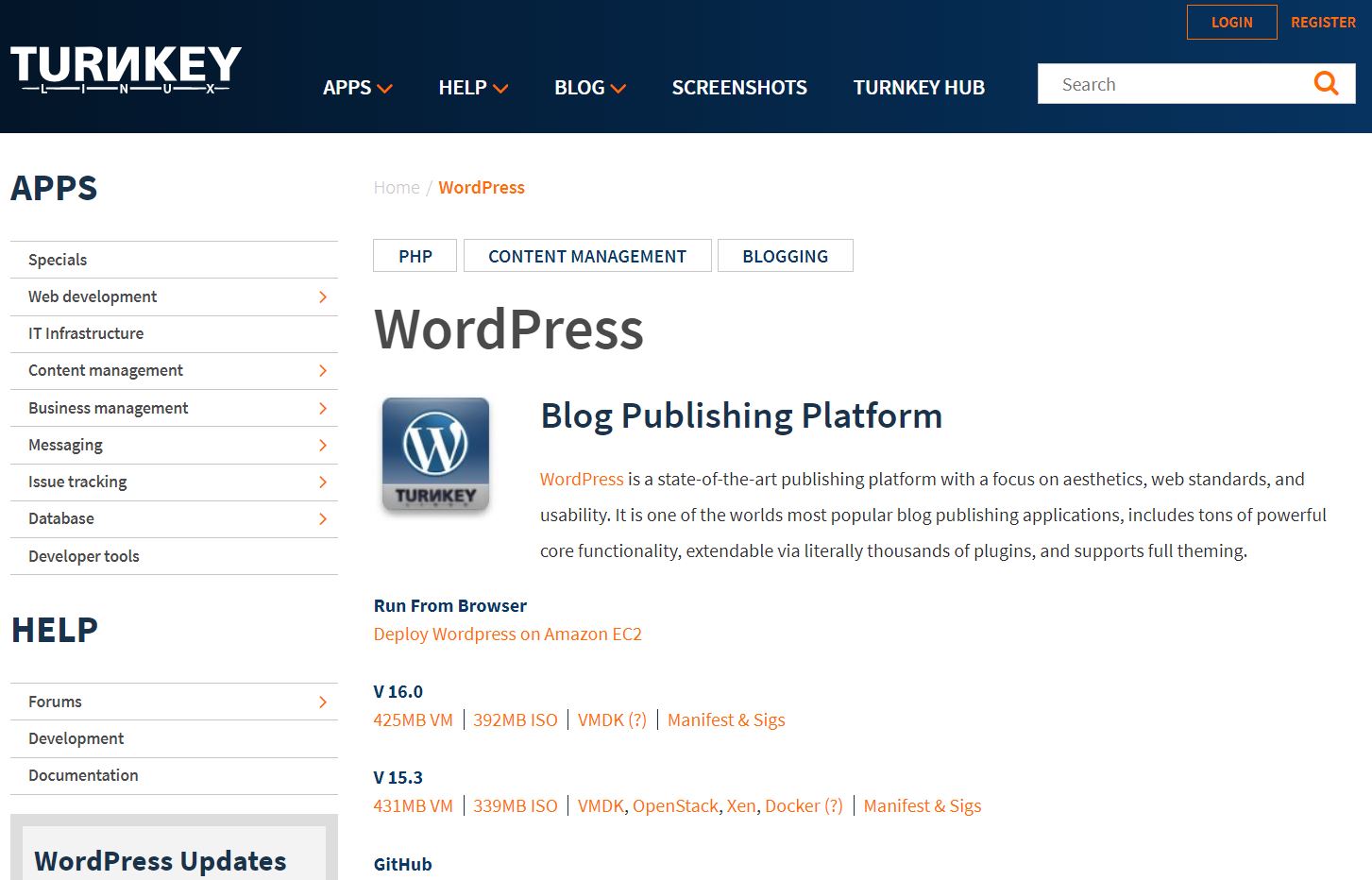Download the 339MB ISO for V 15.3
Image resolution: width=1372 pixels, height=880 pixels.
(x=516, y=805)
